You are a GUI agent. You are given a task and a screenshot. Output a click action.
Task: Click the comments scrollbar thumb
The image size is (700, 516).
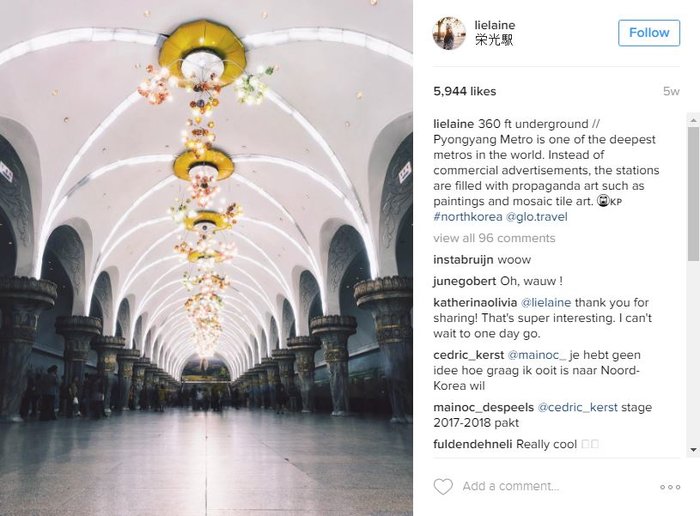pyautogui.click(x=694, y=190)
